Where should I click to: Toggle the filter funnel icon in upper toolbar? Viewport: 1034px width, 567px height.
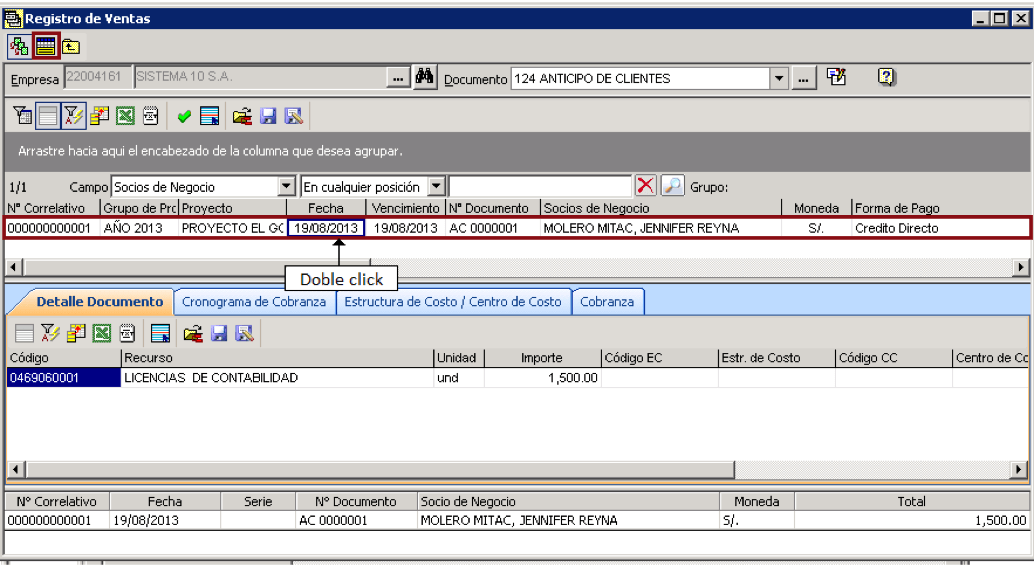[22, 117]
